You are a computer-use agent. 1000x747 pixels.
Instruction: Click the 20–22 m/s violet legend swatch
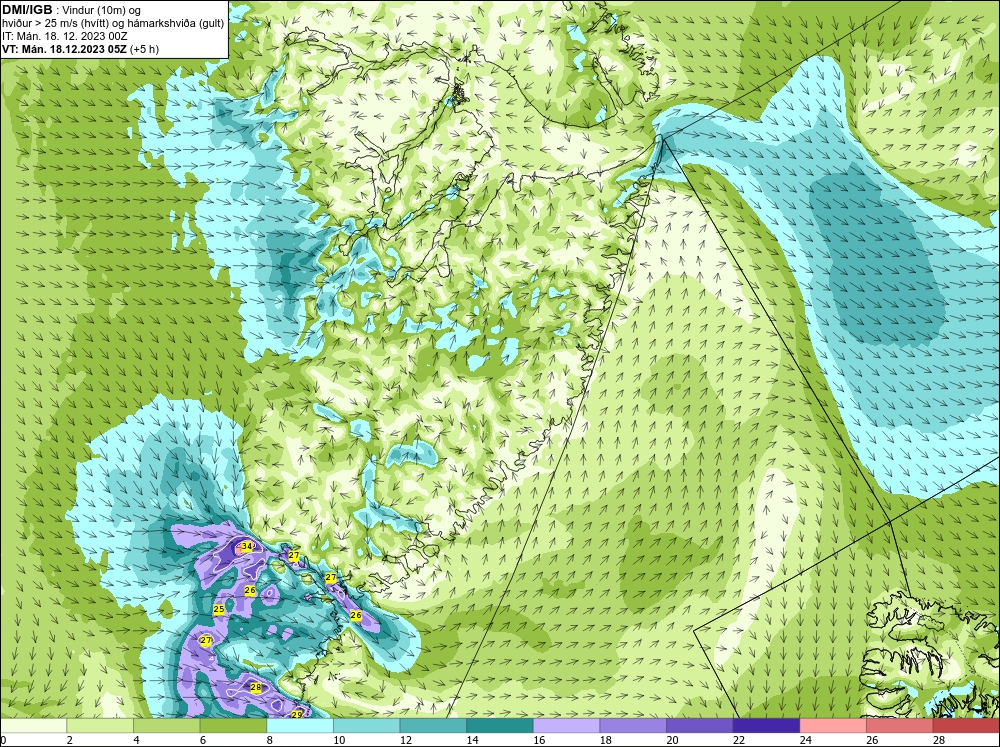pyautogui.click(x=700, y=726)
